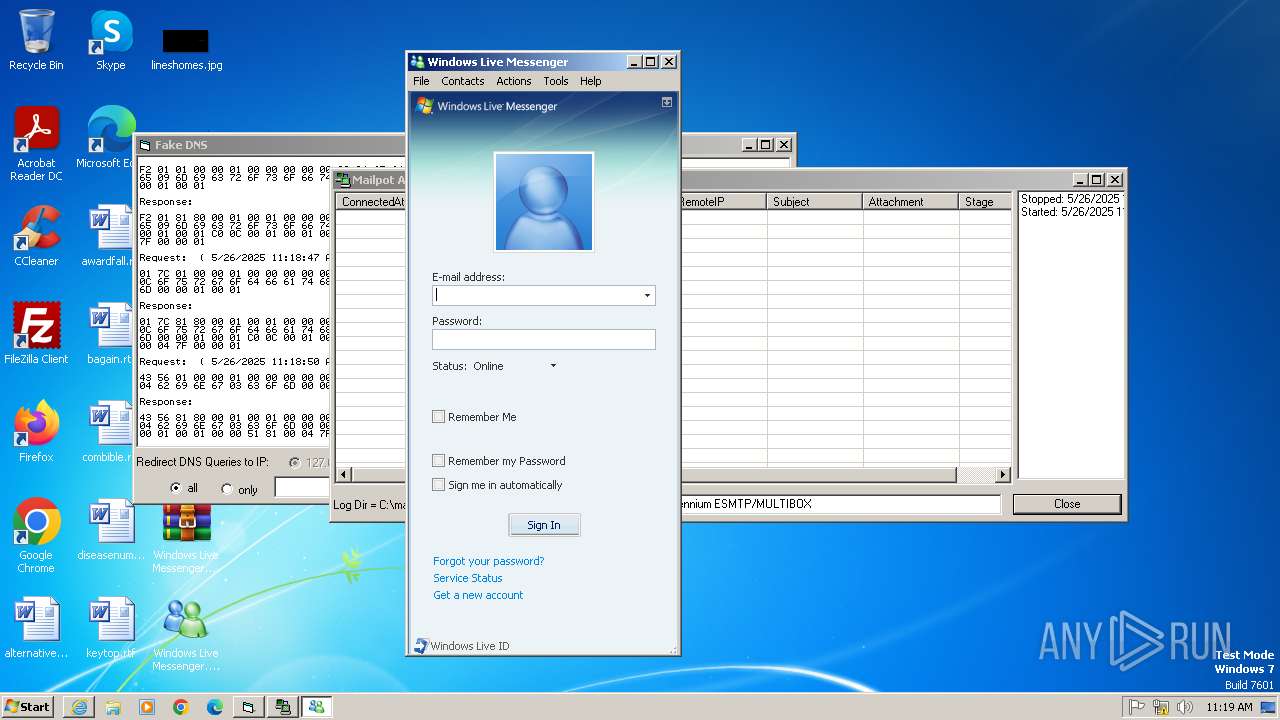Click the network warning tray icon
Image resolution: width=1280 pixels, height=720 pixels.
point(1161,707)
